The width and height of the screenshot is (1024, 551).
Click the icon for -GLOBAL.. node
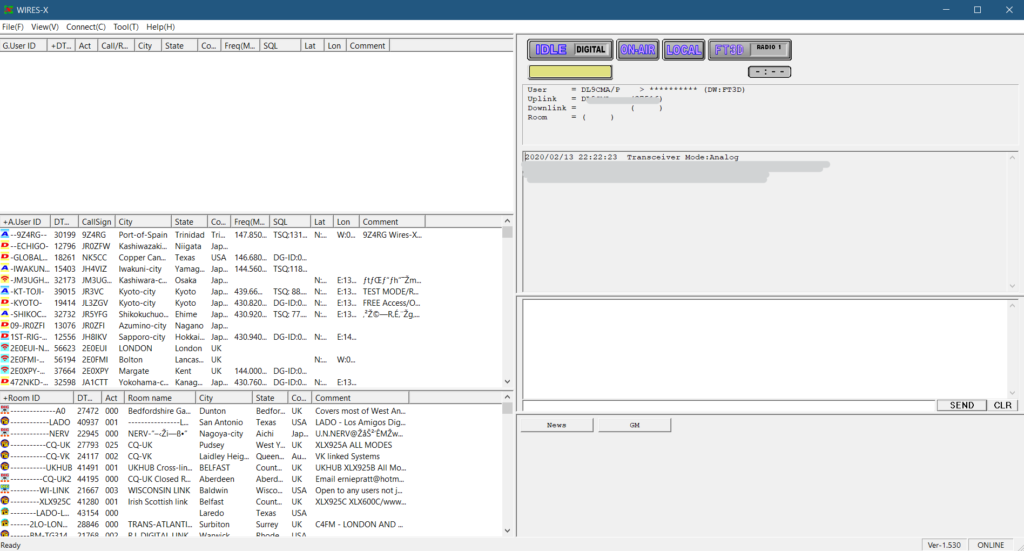(x=5, y=257)
